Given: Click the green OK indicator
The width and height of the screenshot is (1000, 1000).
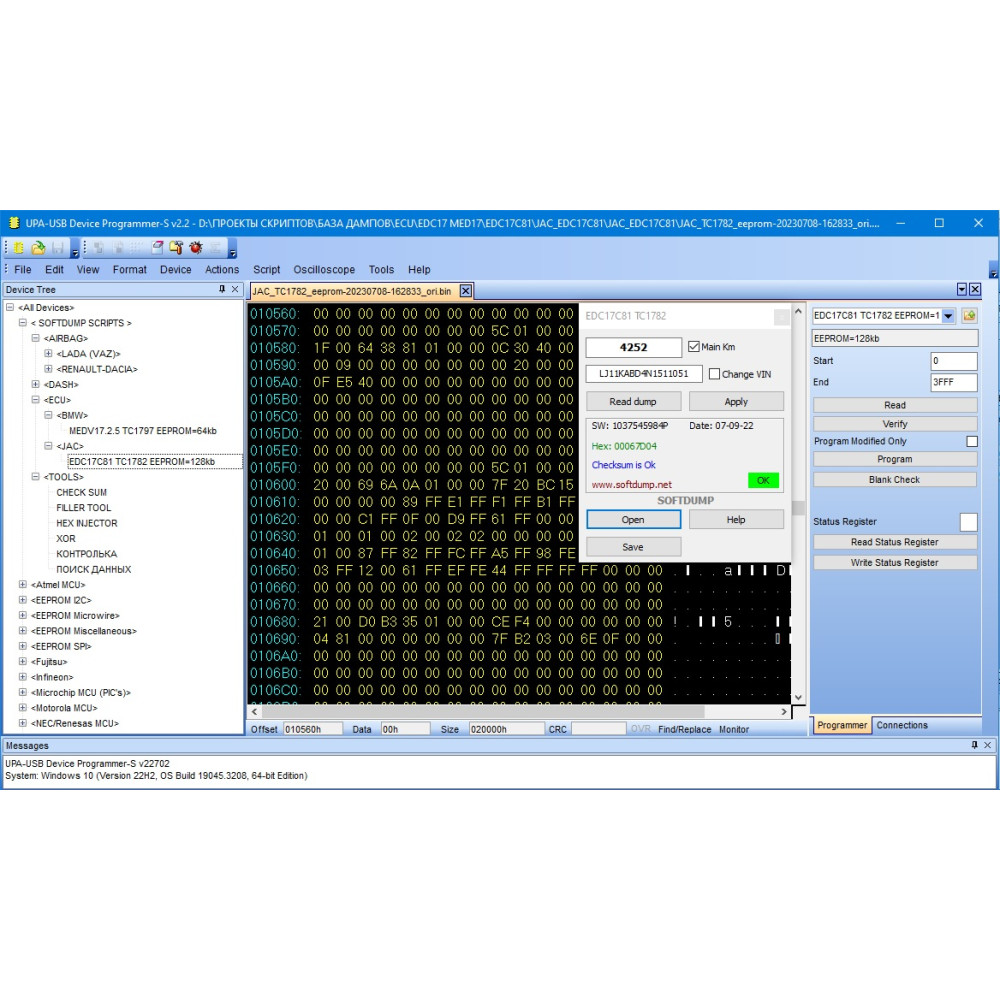Looking at the screenshot, I should click(763, 480).
